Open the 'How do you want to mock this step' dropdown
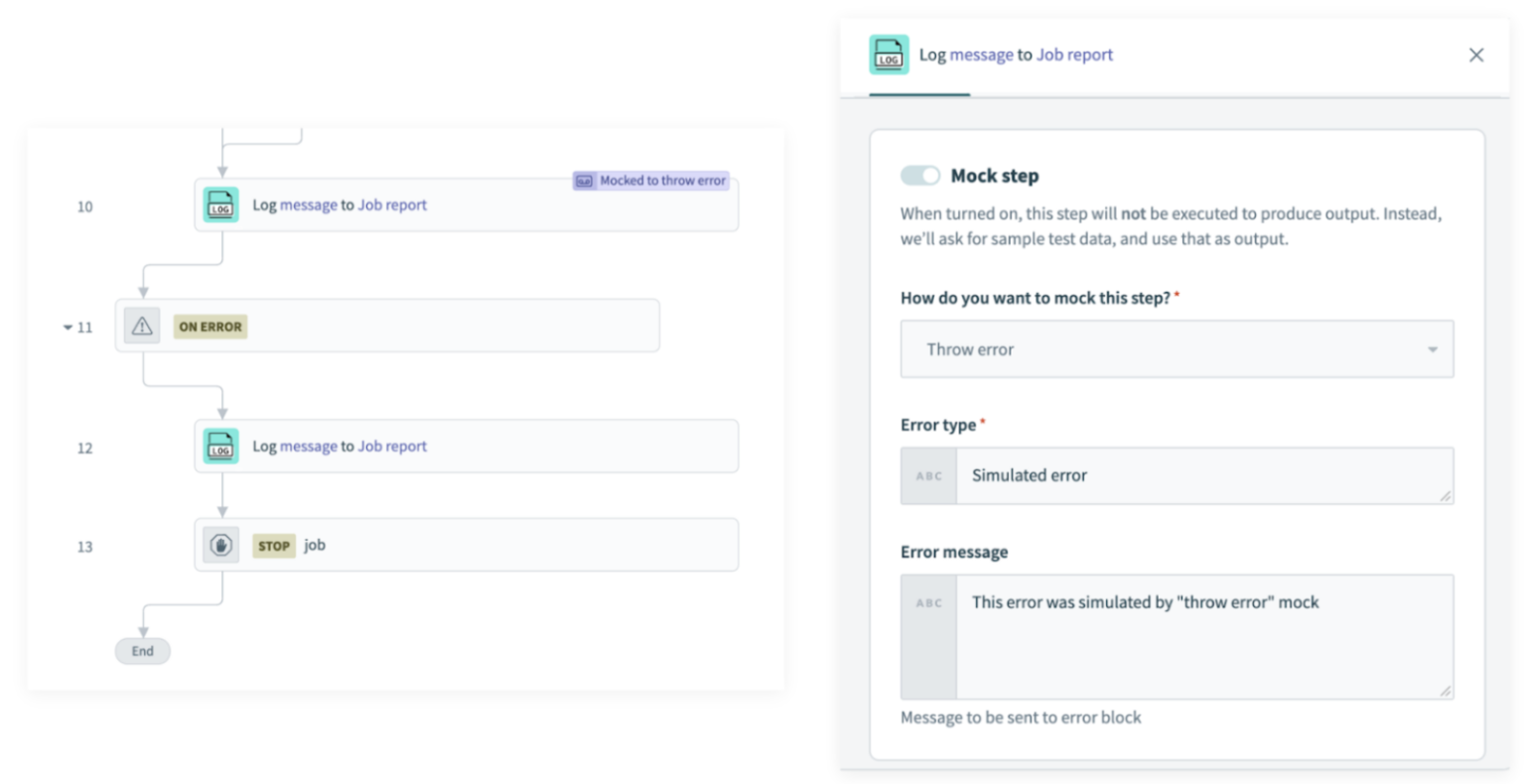Screen dimensions: 1525x784 (x=1176, y=348)
